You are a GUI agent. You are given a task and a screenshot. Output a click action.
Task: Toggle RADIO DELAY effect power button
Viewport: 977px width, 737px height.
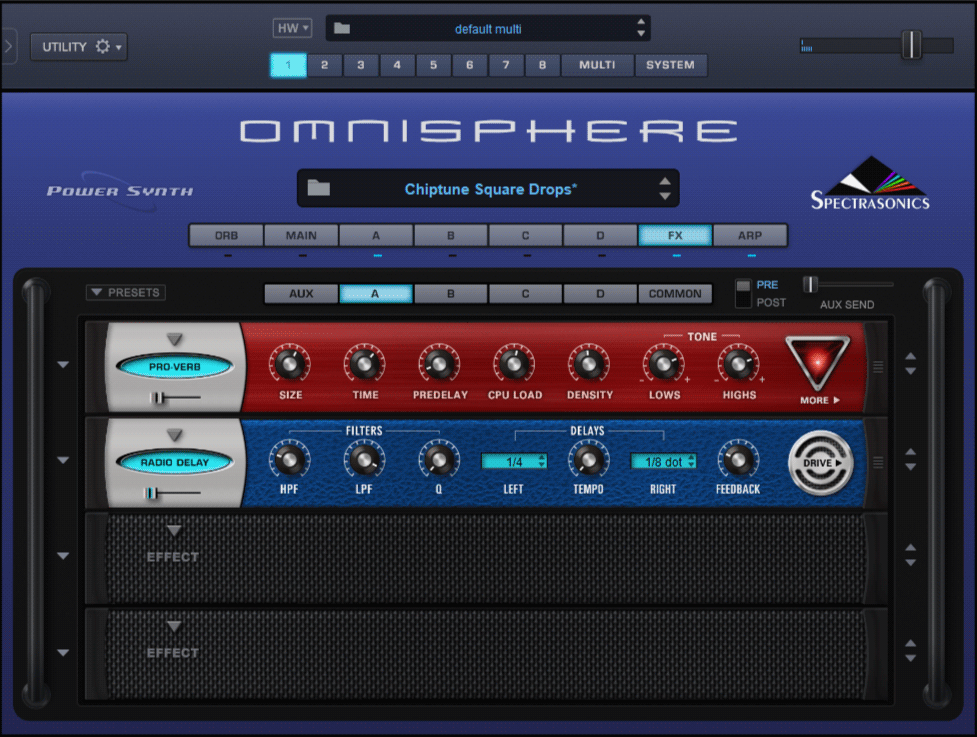pyautogui.click(x=174, y=462)
